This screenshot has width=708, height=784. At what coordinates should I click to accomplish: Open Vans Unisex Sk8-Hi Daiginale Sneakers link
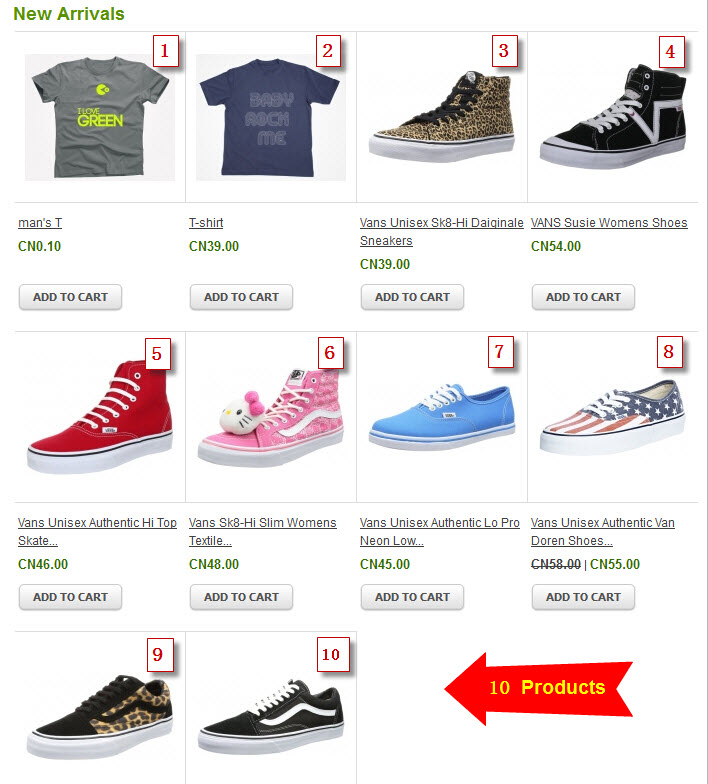pos(442,232)
